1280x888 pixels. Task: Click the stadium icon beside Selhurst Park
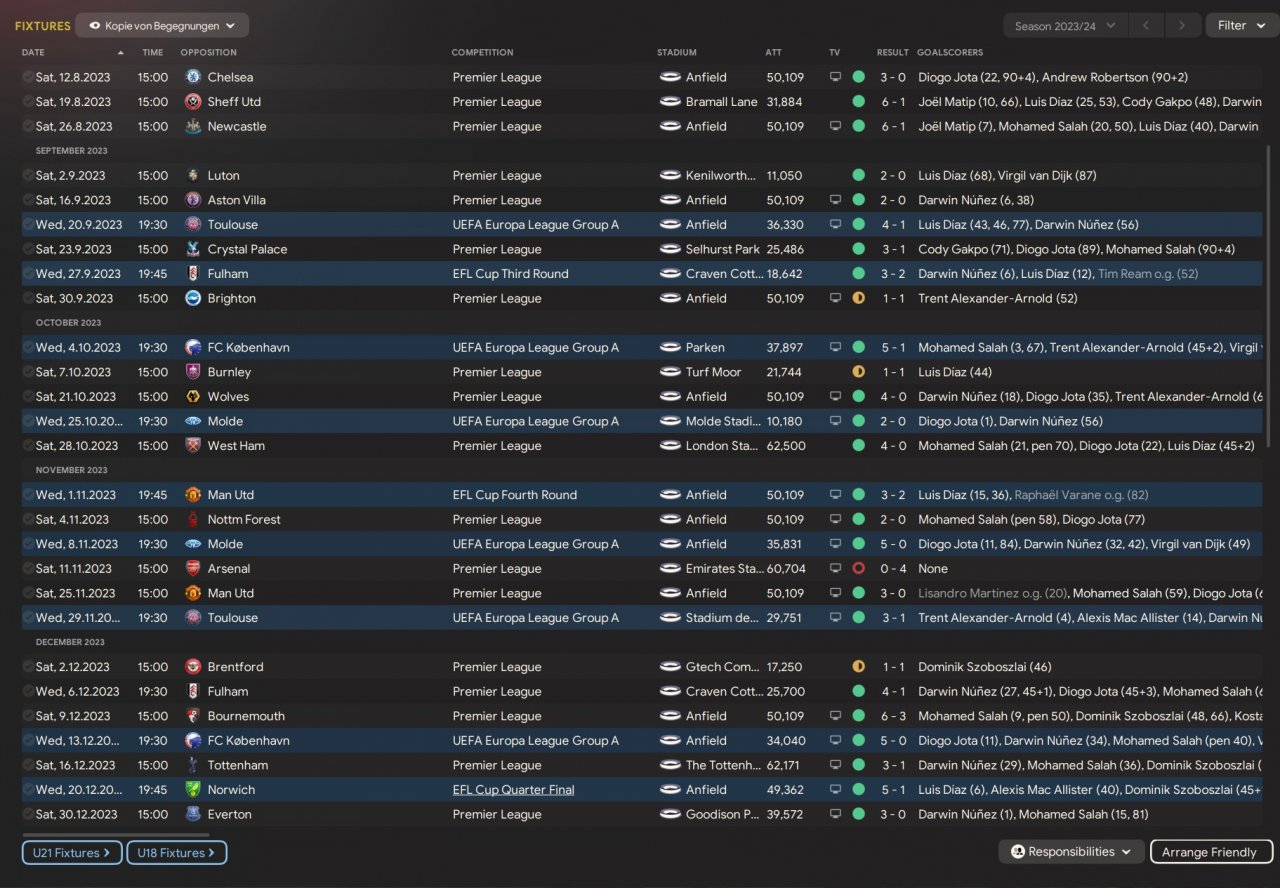pos(670,249)
